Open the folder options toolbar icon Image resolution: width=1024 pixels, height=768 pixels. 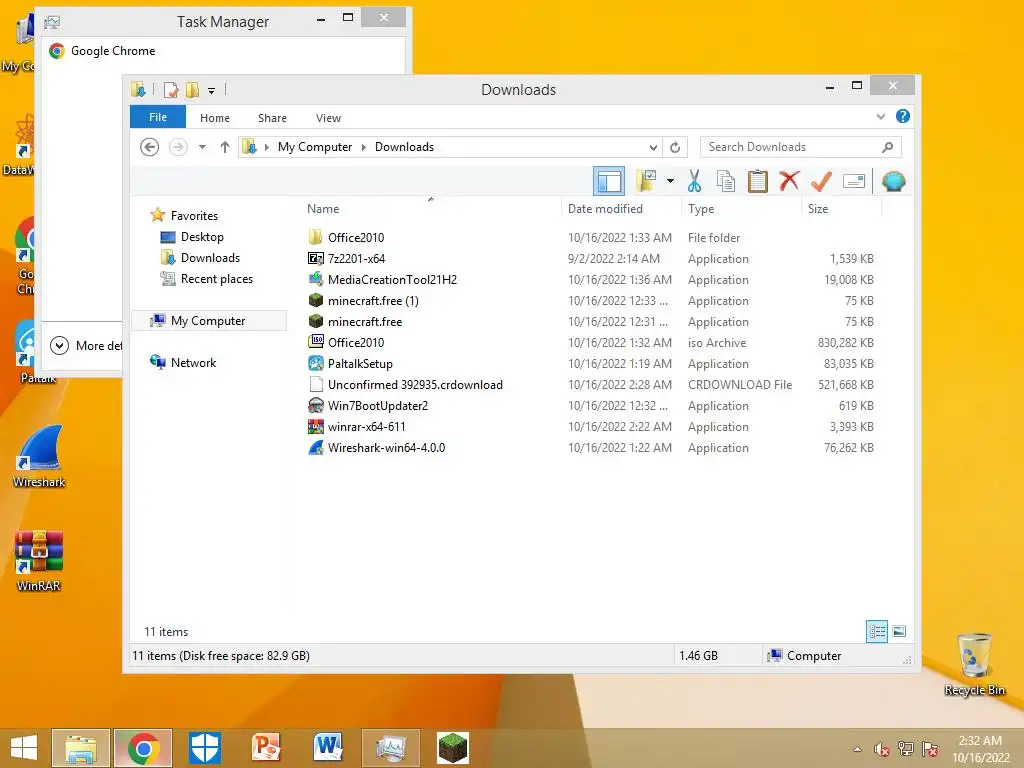pos(647,182)
